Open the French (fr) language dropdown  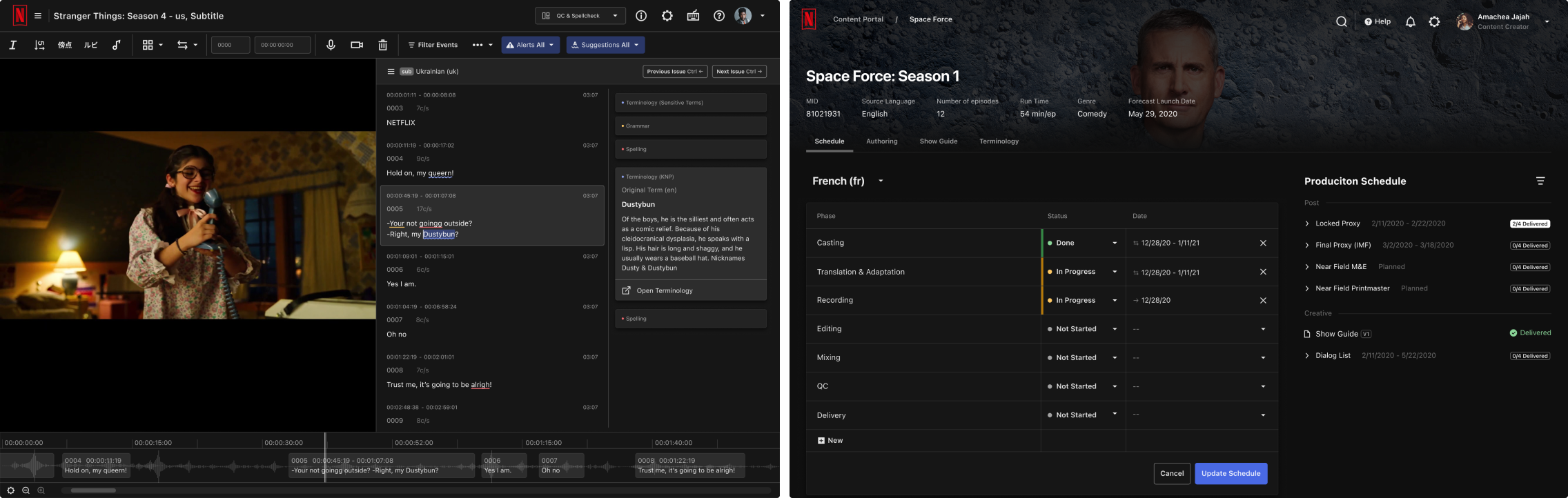pyautogui.click(x=848, y=181)
